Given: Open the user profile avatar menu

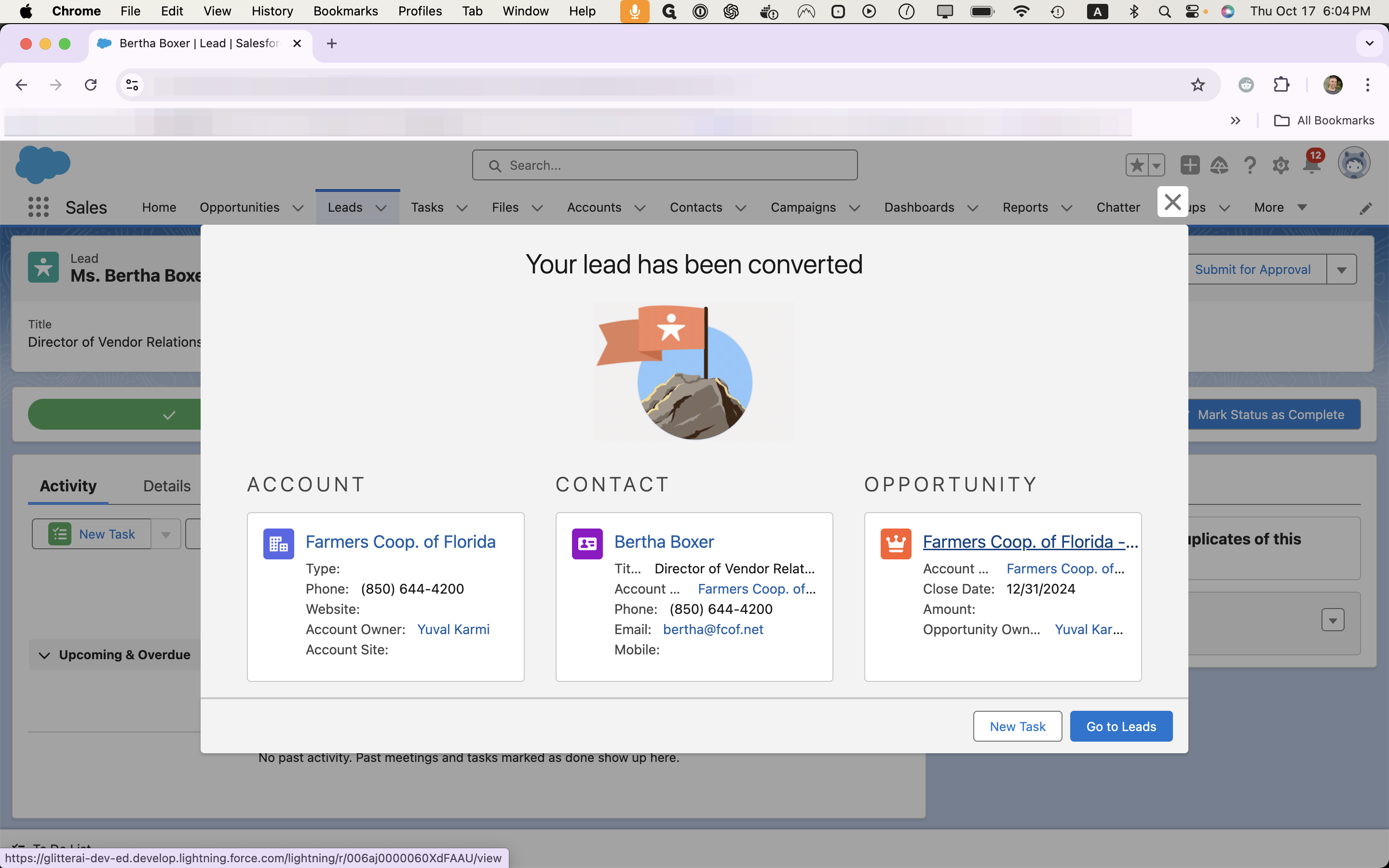Looking at the screenshot, I should tap(1354, 163).
